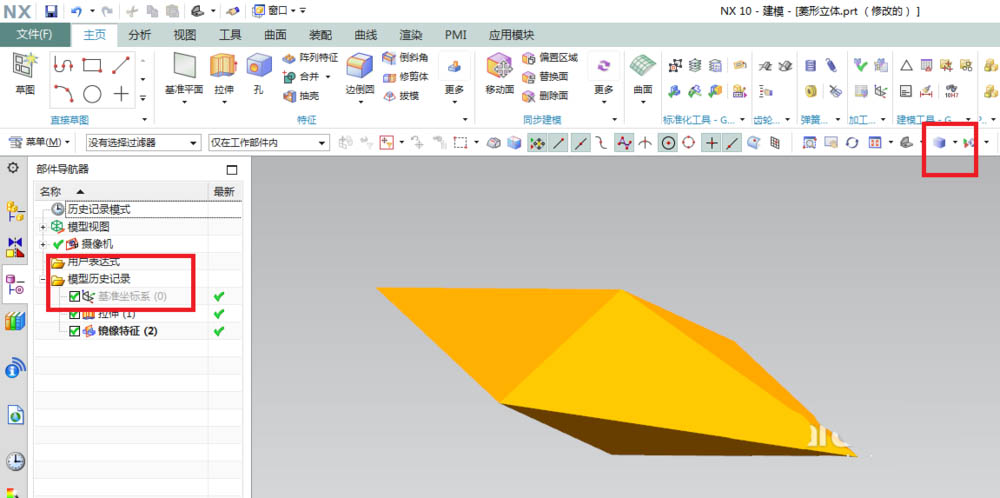Click the 倒斜角 chamfer button
1000x498 pixels.
click(405, 58)
